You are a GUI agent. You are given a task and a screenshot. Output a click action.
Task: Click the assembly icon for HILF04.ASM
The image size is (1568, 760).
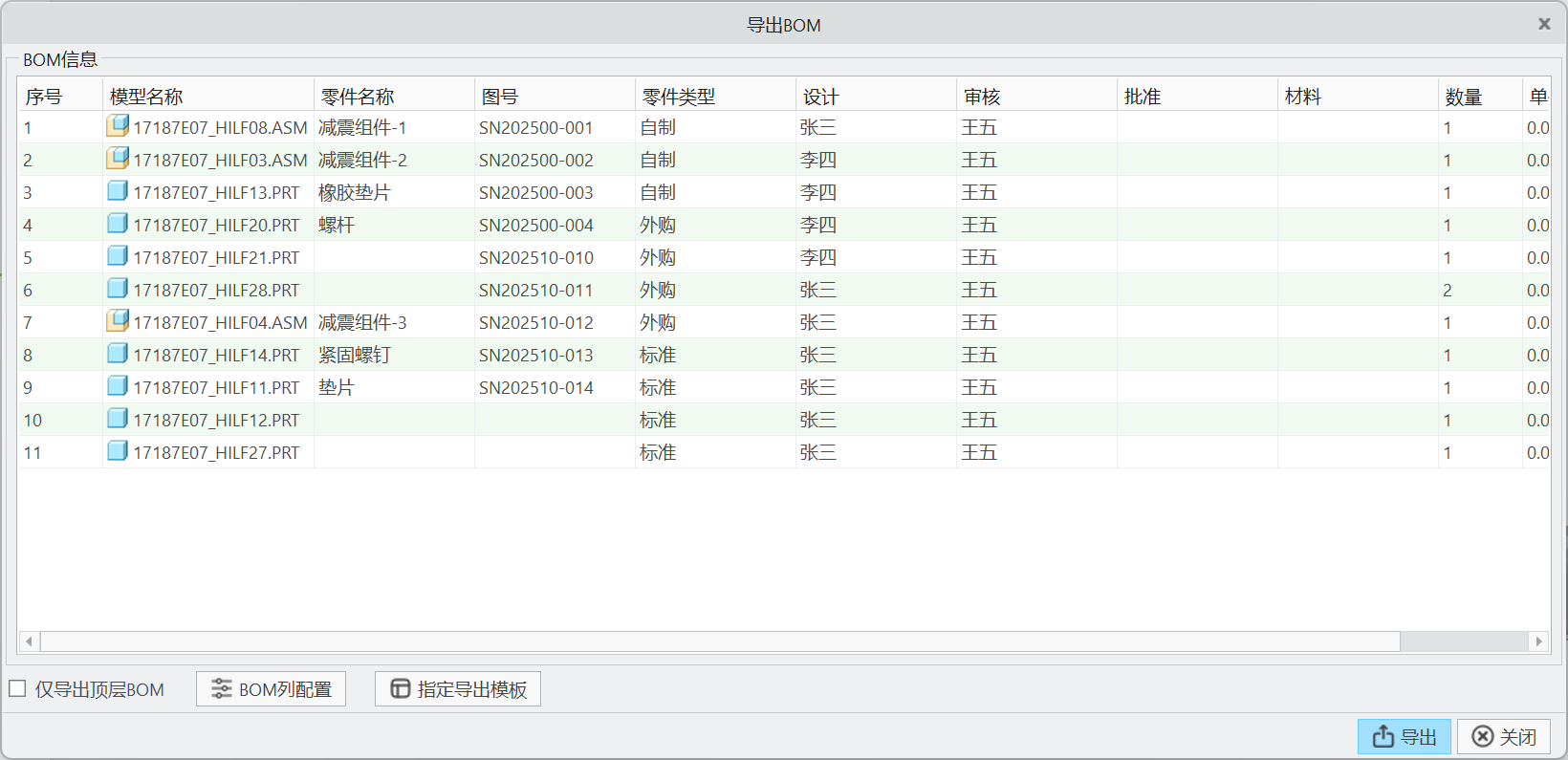[x=118, y=321]
